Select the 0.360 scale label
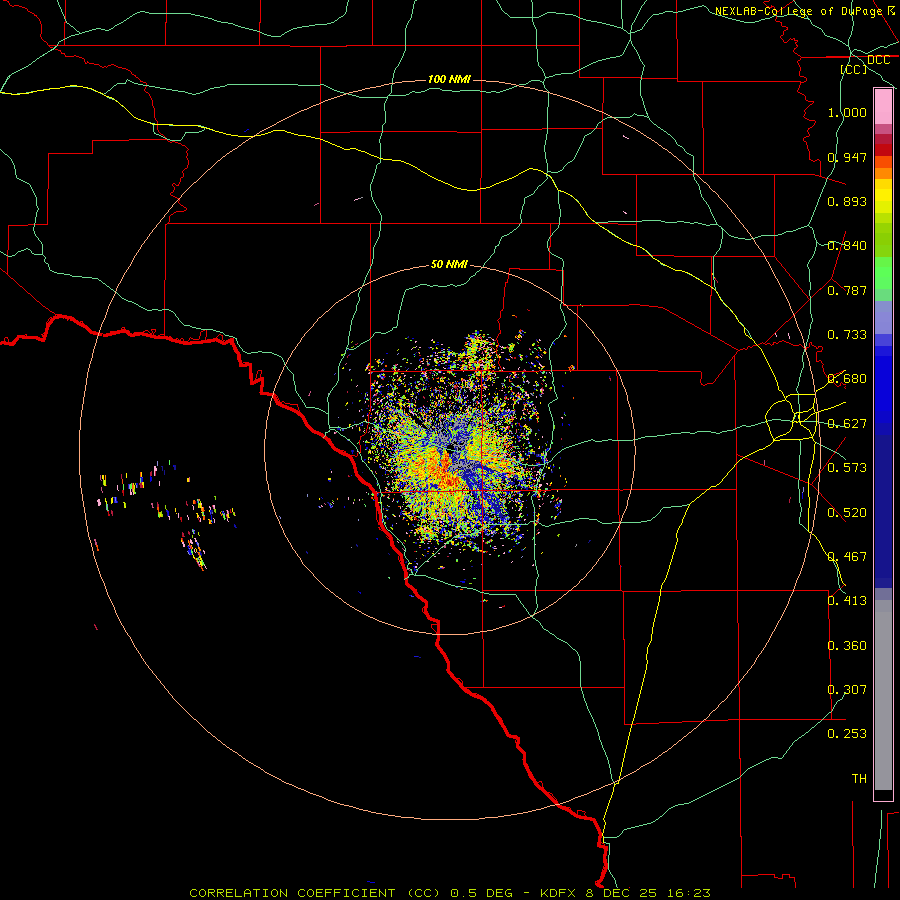This screenshot has width=900, height=900. (x=847, y=646)
